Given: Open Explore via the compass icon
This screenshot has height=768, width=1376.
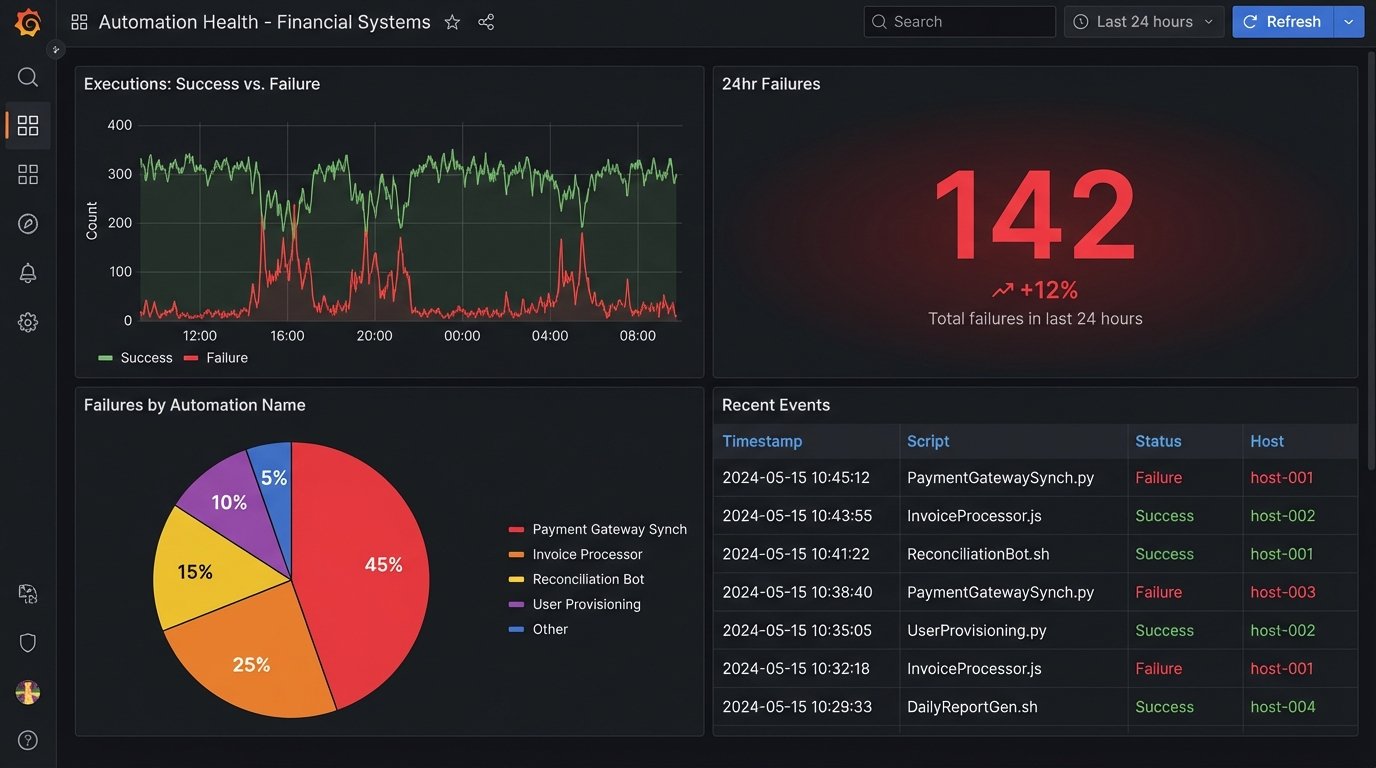Looking at the screenshot, I should 27,223.
